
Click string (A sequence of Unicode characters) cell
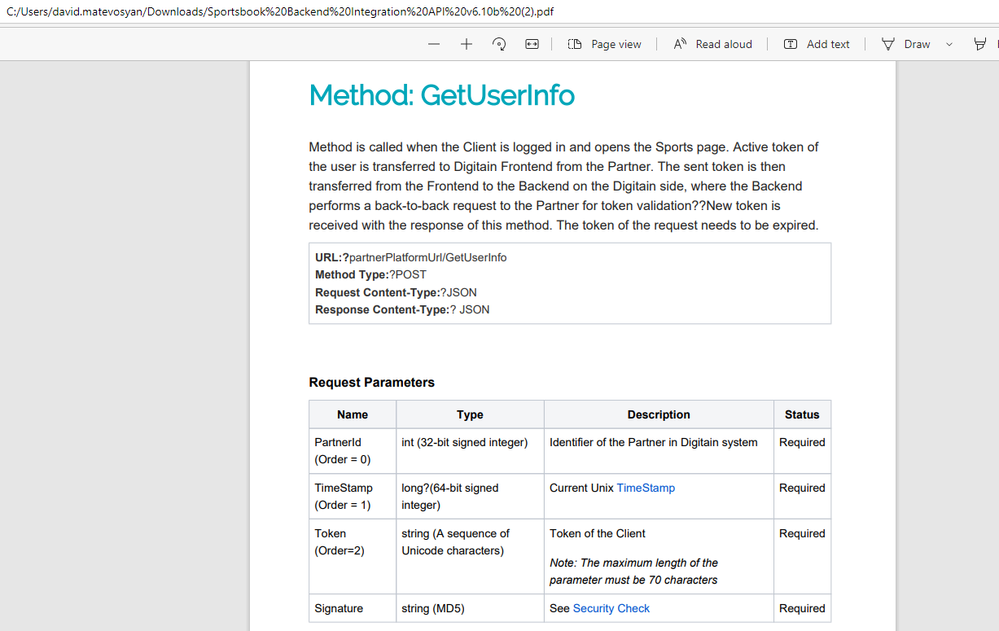pyautogui.click(x=470, y=556)
